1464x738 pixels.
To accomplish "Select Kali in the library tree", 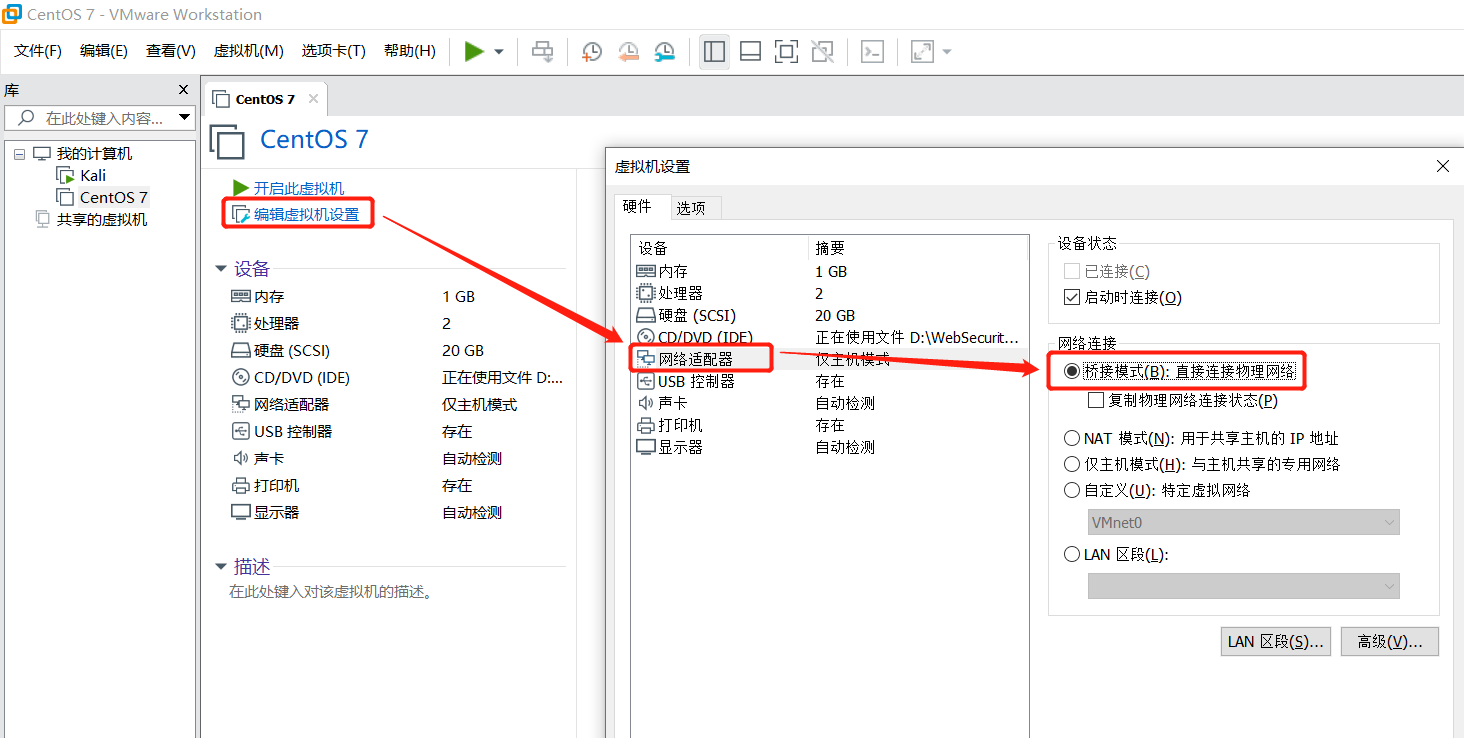I will (x=91, y=174).
